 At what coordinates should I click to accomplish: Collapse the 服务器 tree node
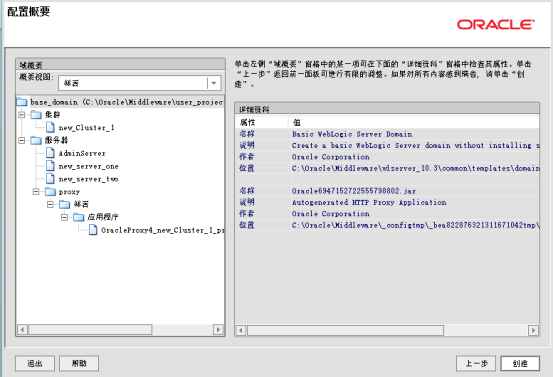[22, 140]
